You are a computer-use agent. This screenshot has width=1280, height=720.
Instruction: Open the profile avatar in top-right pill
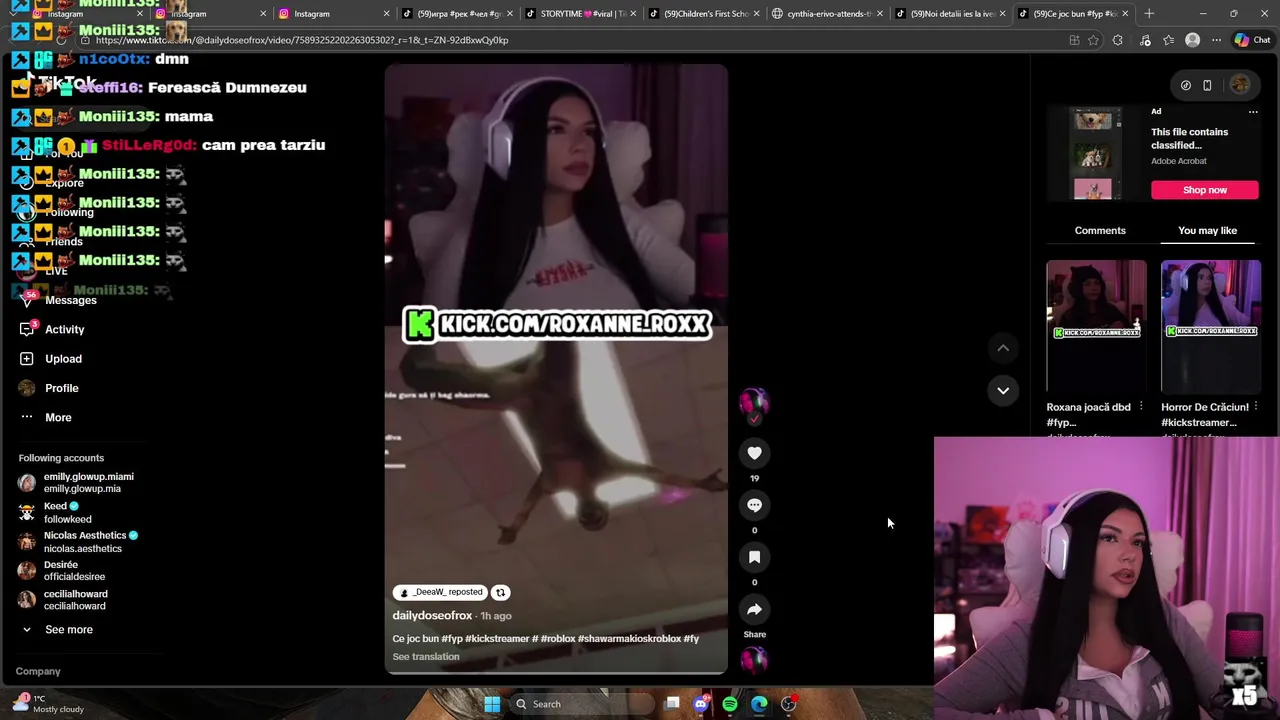(1239, 85)
